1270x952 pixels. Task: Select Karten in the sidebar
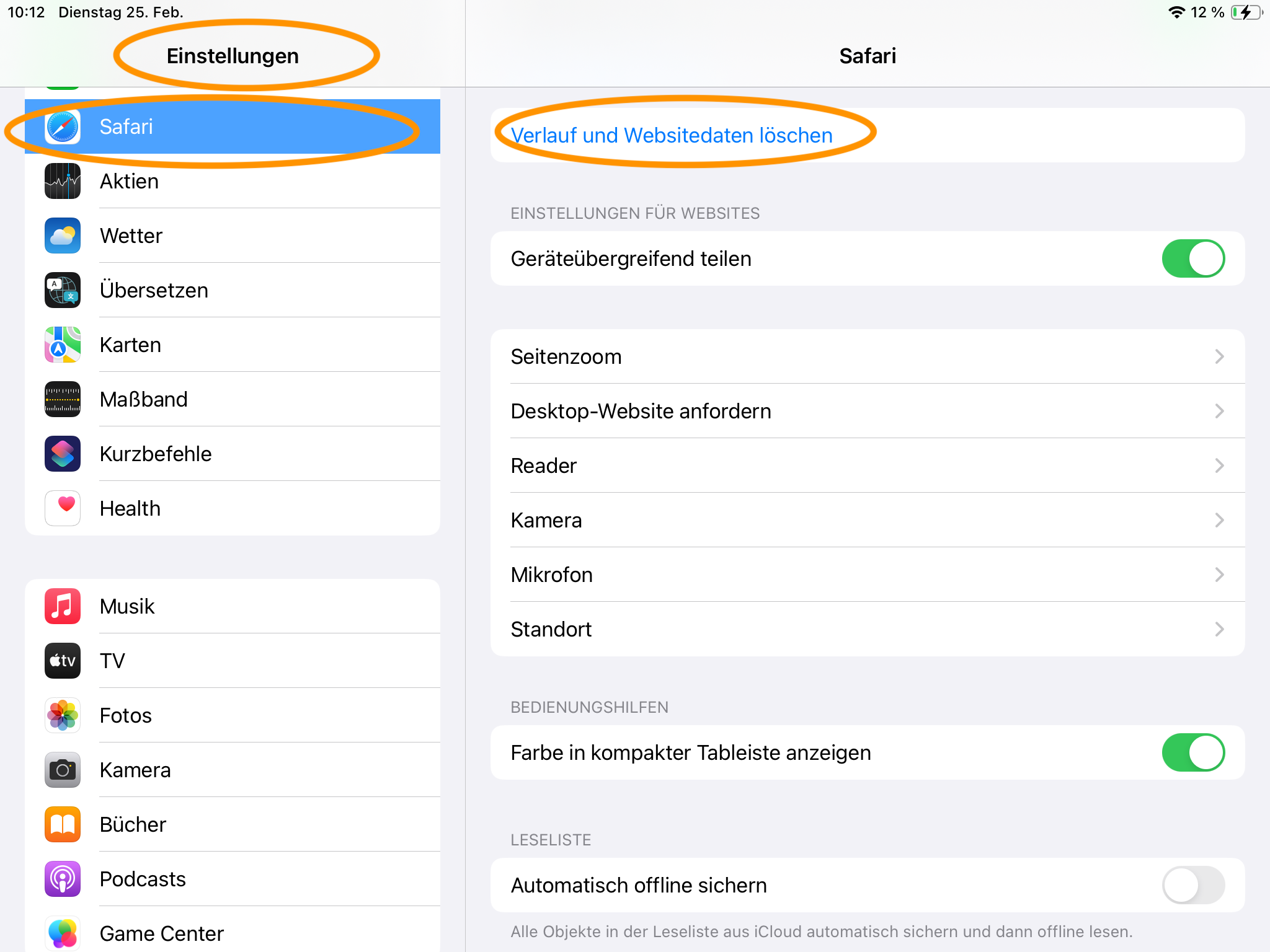click(233, 345)
